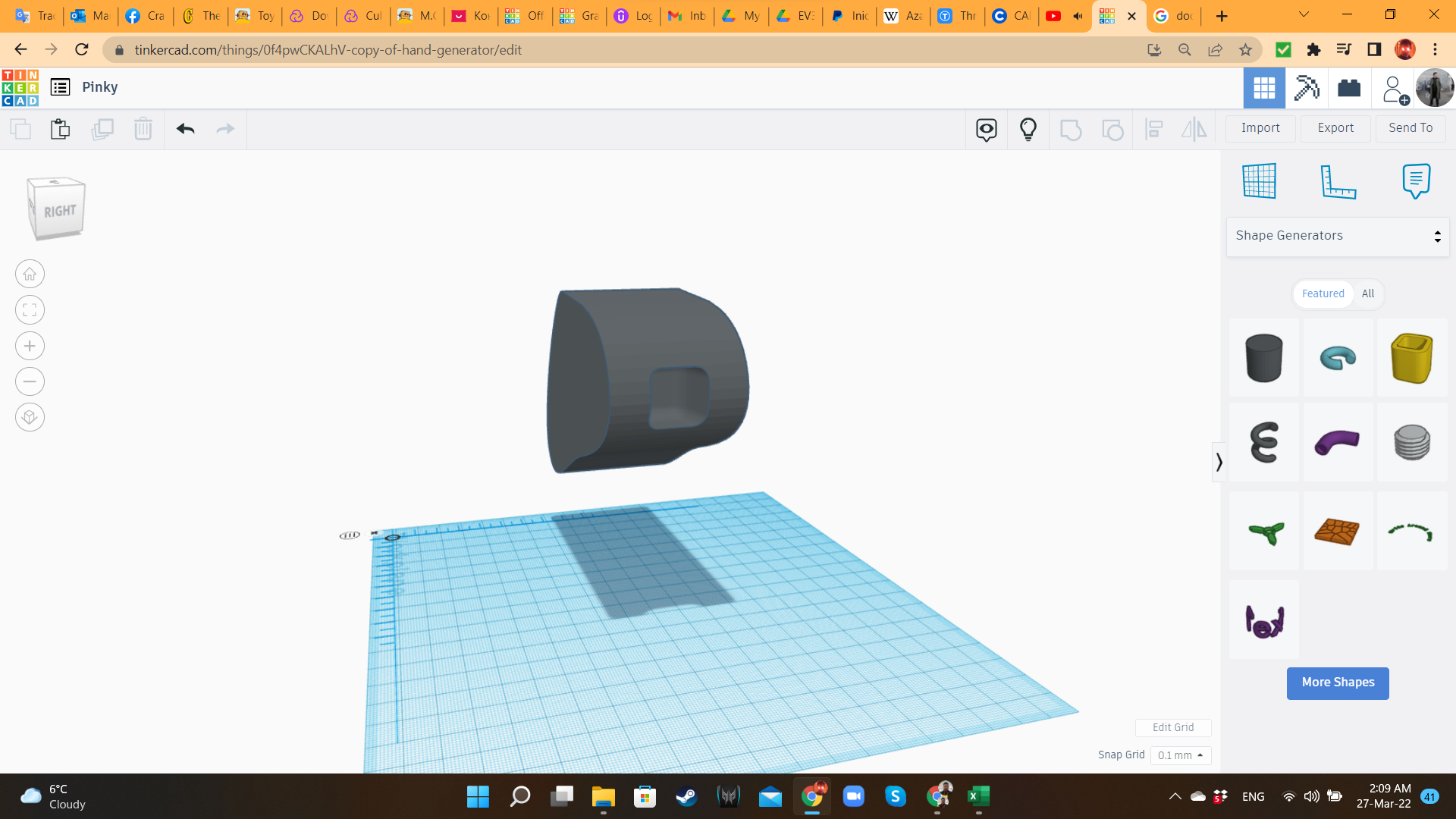Click the RIGHT face of view cube
This screenshot has height=819, width=1456.
[x=59, y=212]
